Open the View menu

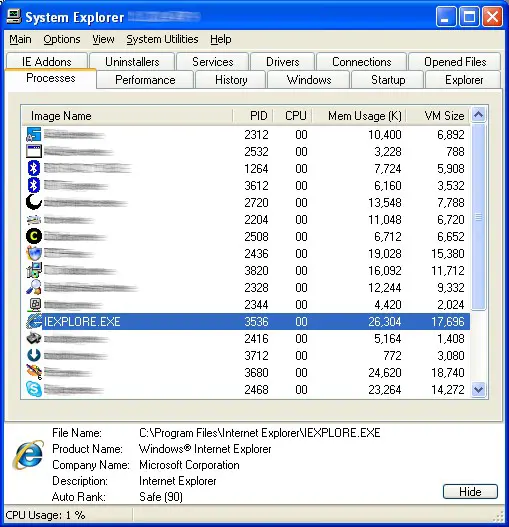(103, 39)
